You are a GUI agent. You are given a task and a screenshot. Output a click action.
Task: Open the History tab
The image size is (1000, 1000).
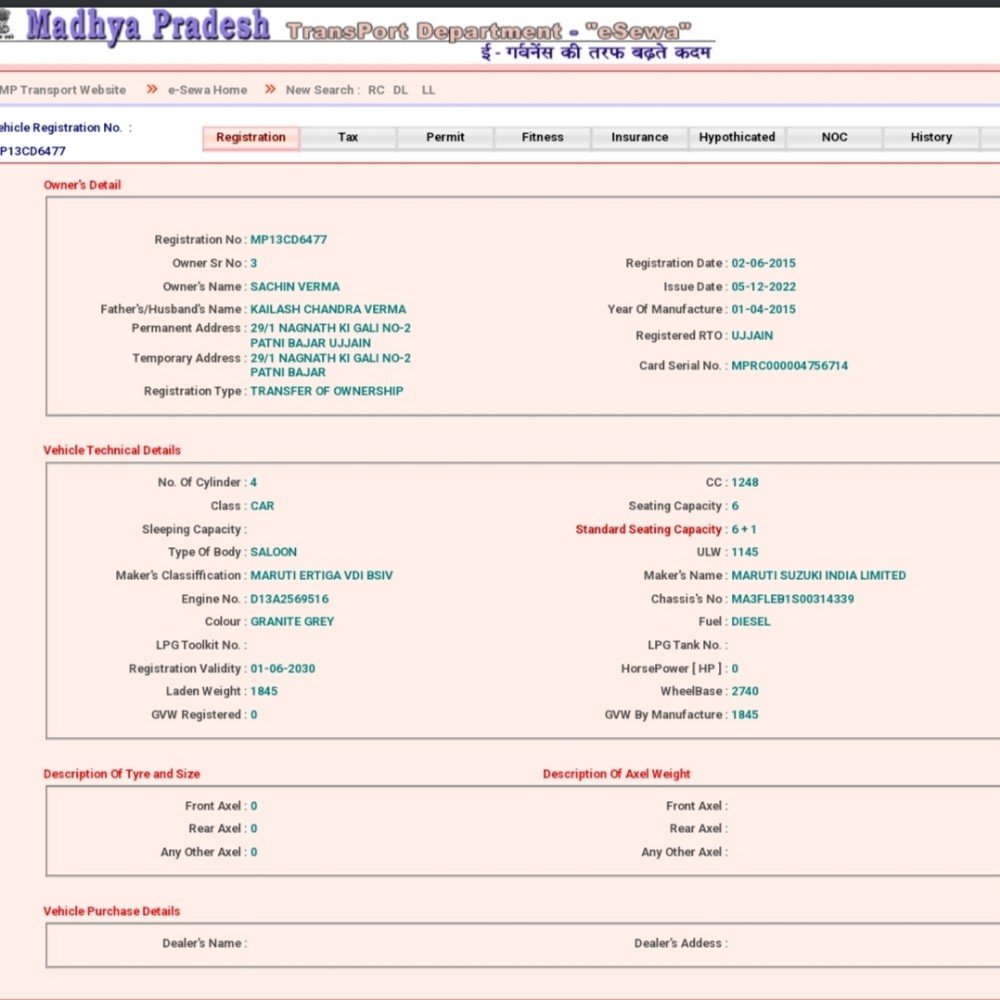931,138
